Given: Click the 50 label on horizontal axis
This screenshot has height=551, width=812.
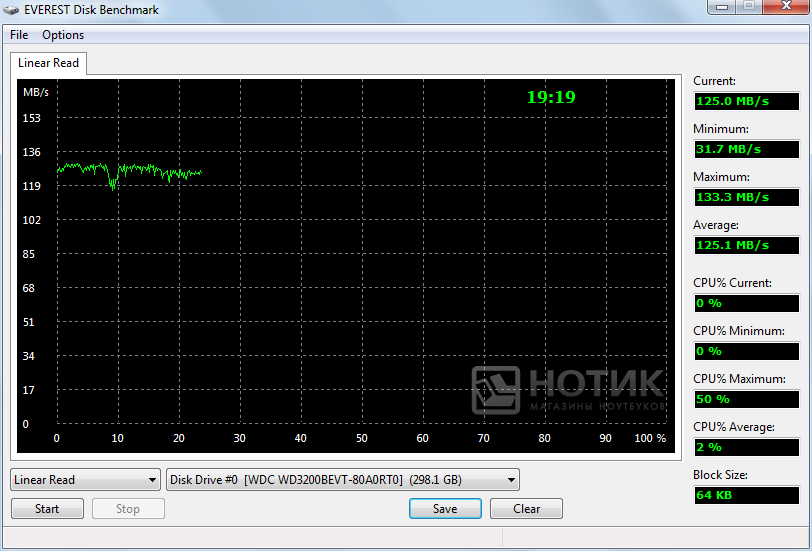Looking at the screenshot, I should (x=361, y=438).
